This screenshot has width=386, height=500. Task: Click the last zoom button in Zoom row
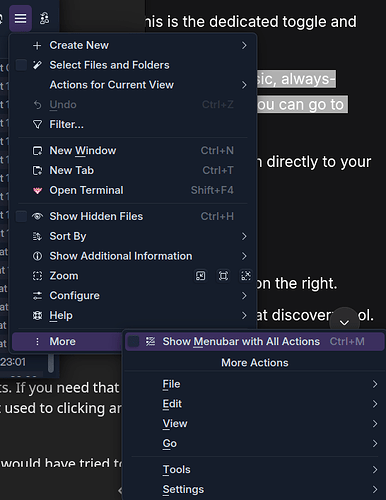click(x=246, y=276)
